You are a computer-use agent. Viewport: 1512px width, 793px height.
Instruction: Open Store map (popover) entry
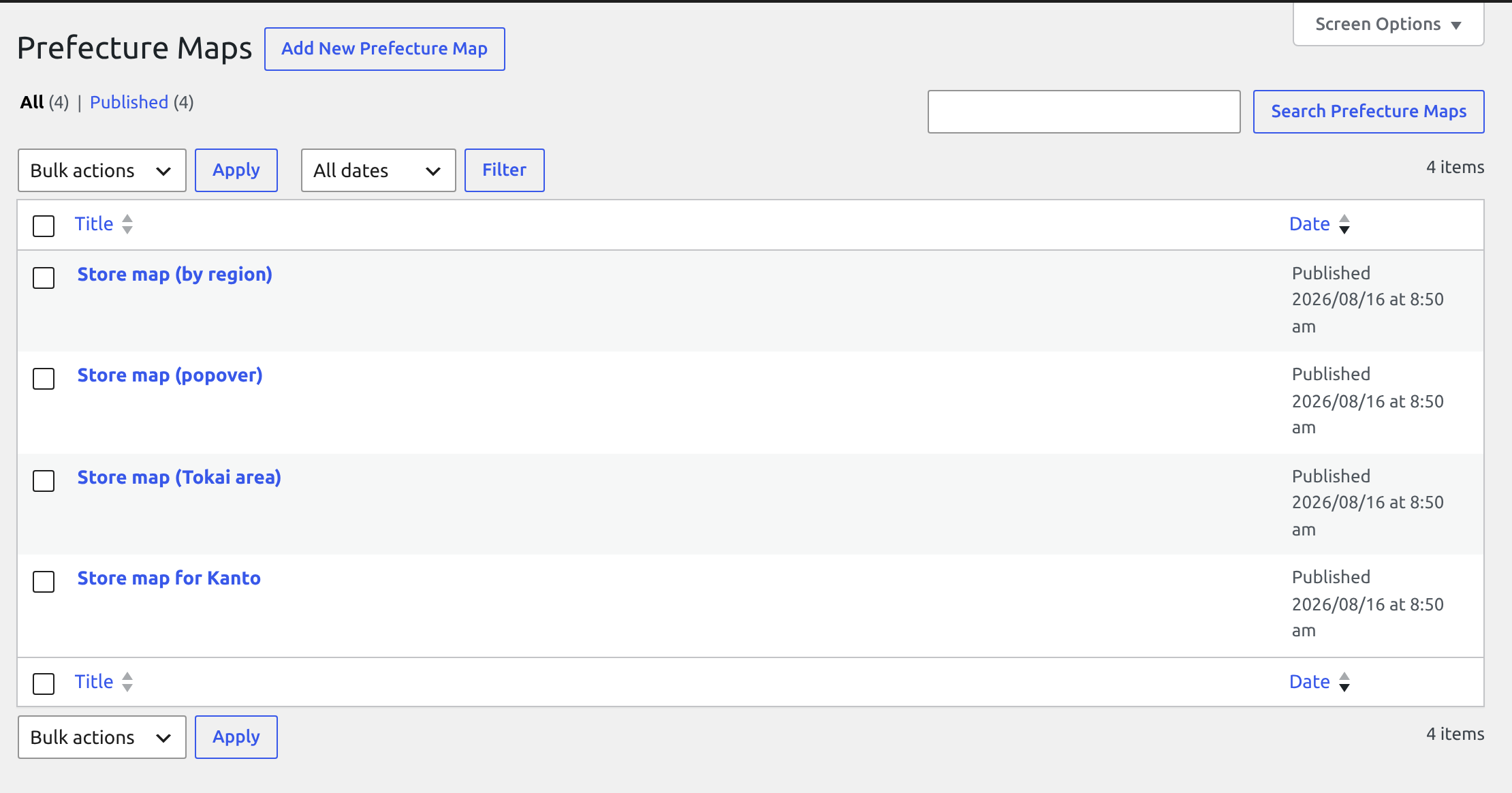click(x=170, y=375)
